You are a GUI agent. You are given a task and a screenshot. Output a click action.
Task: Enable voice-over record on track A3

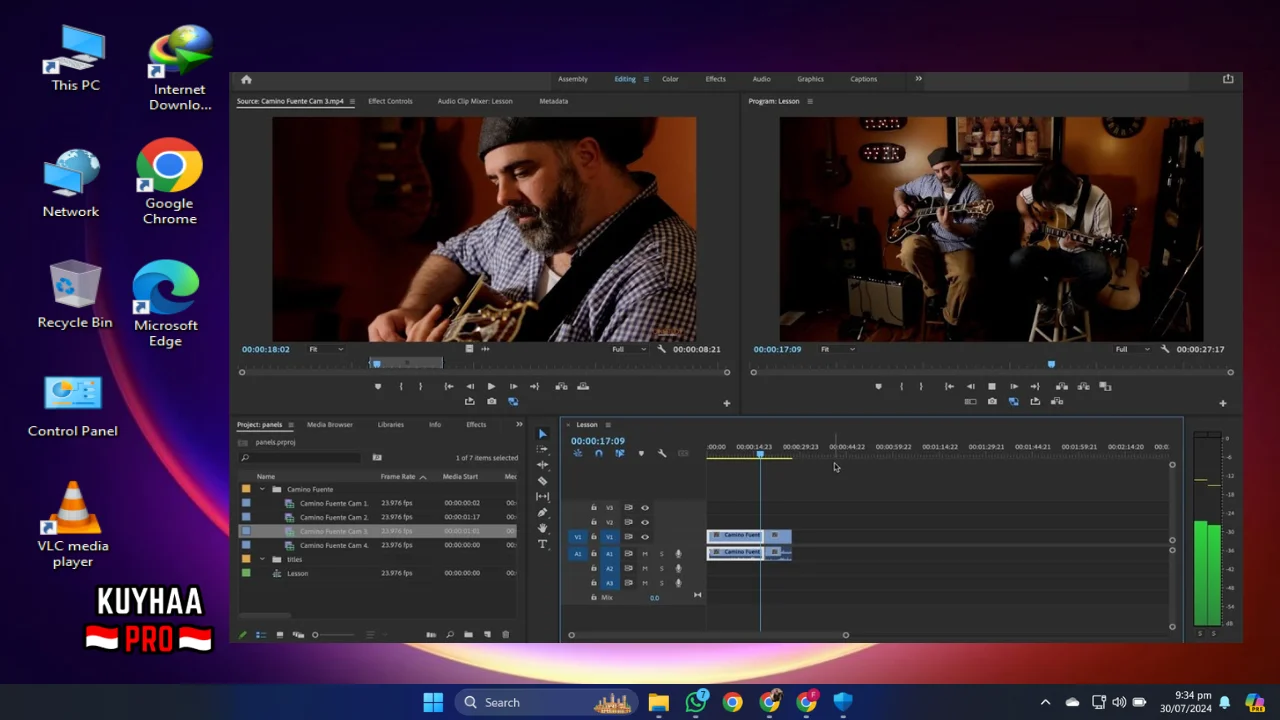pyautogui.click(x=678, y=583)
